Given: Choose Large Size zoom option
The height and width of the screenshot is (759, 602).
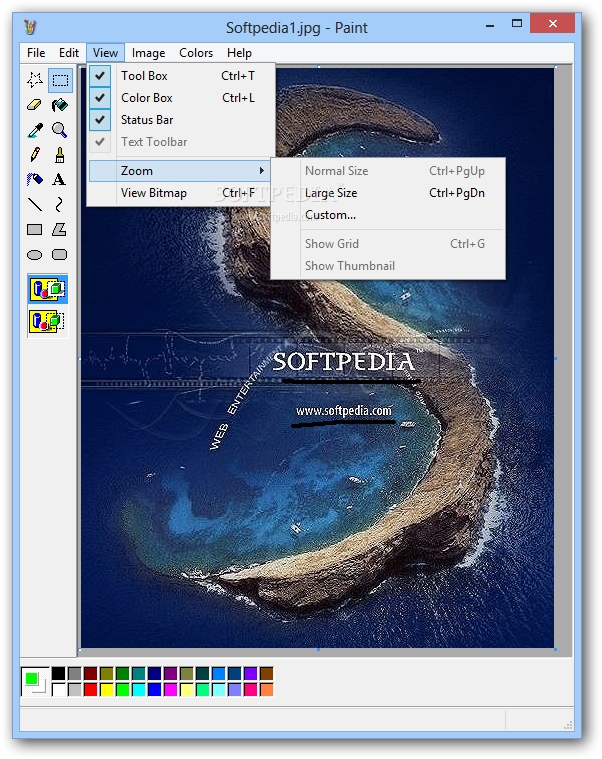Looking at the screenshot, I should 388,193.
